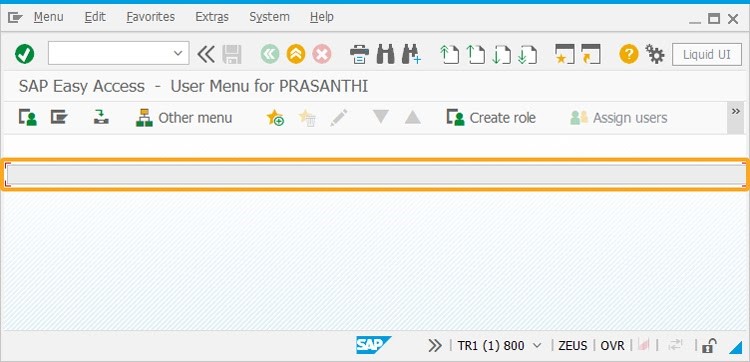Click the yellow Exit icon
Viewport: 750px width, 362px height.
click(x=296, y=54)
